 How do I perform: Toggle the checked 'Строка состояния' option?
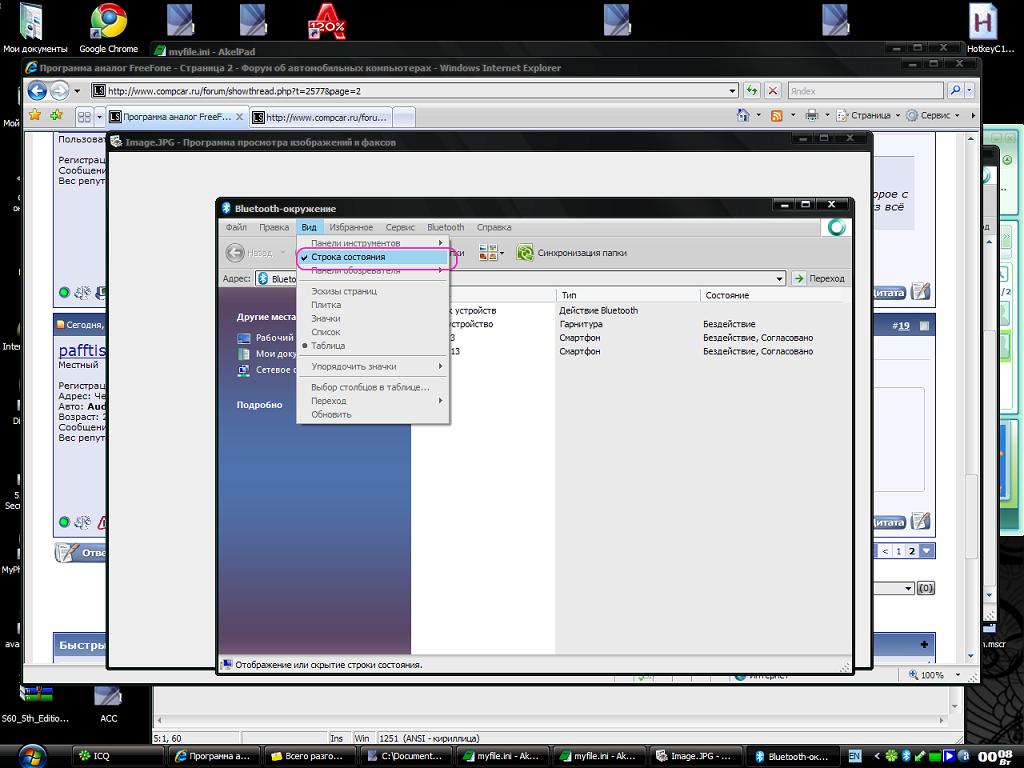pos(347,257)
